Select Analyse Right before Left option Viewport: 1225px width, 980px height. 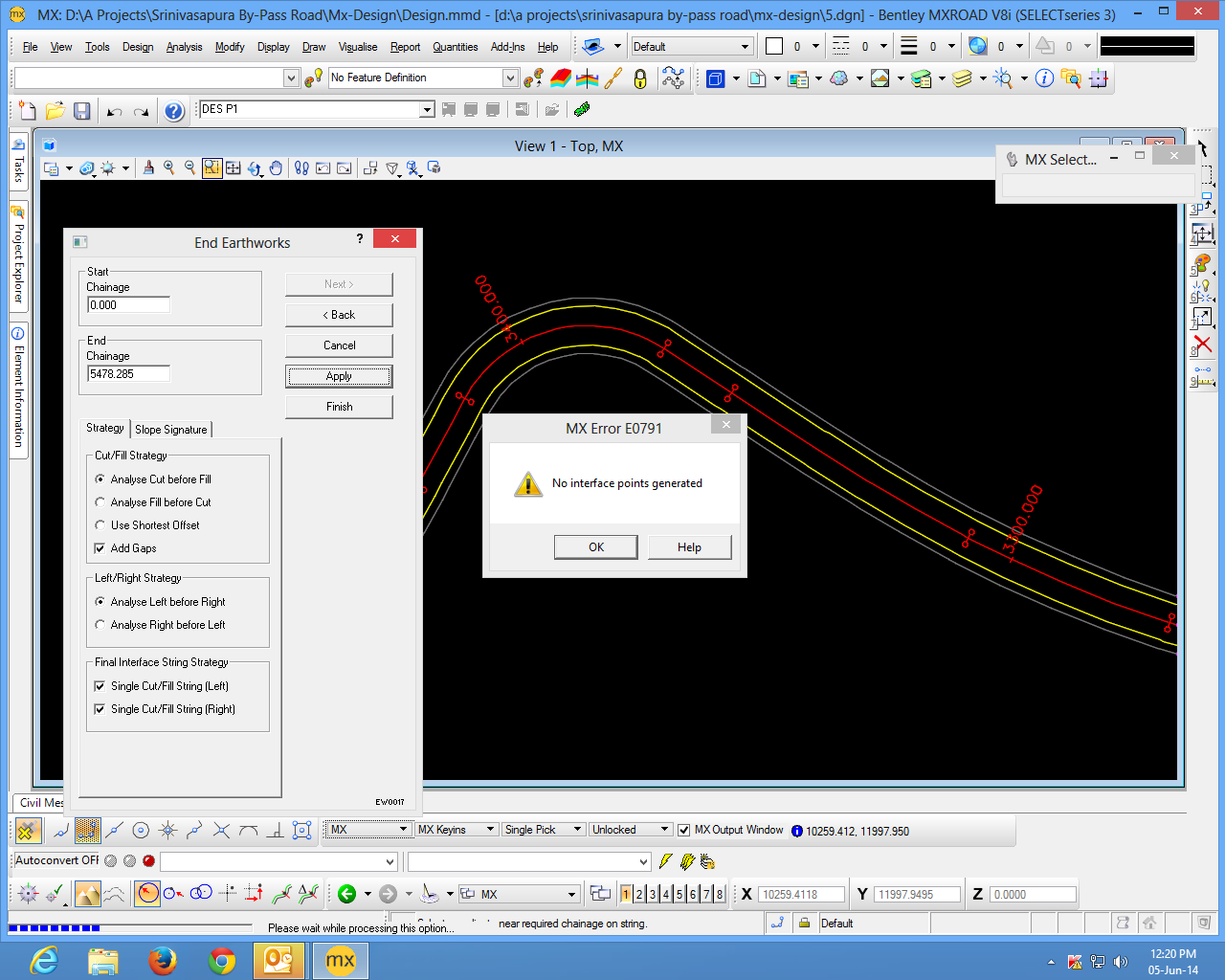point(160,625)
